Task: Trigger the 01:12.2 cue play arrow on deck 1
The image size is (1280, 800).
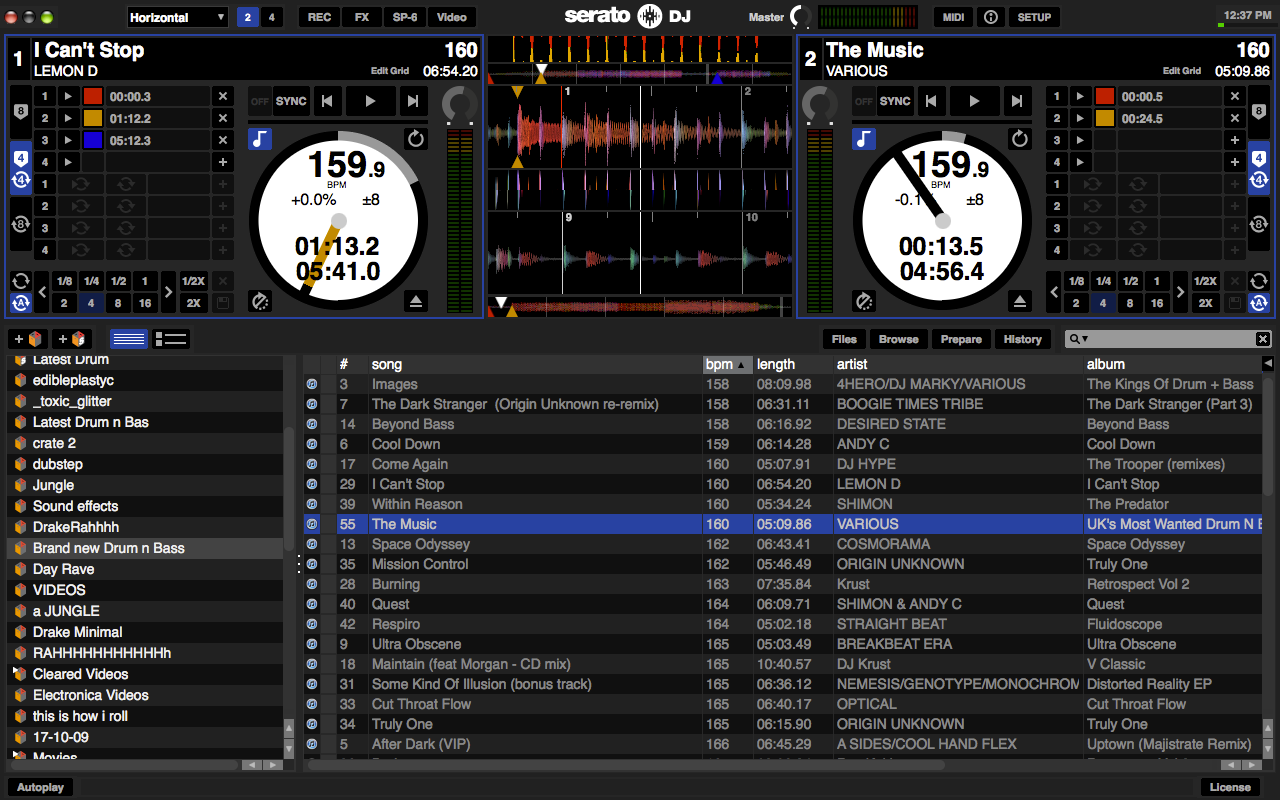Action: coord(68,118)
